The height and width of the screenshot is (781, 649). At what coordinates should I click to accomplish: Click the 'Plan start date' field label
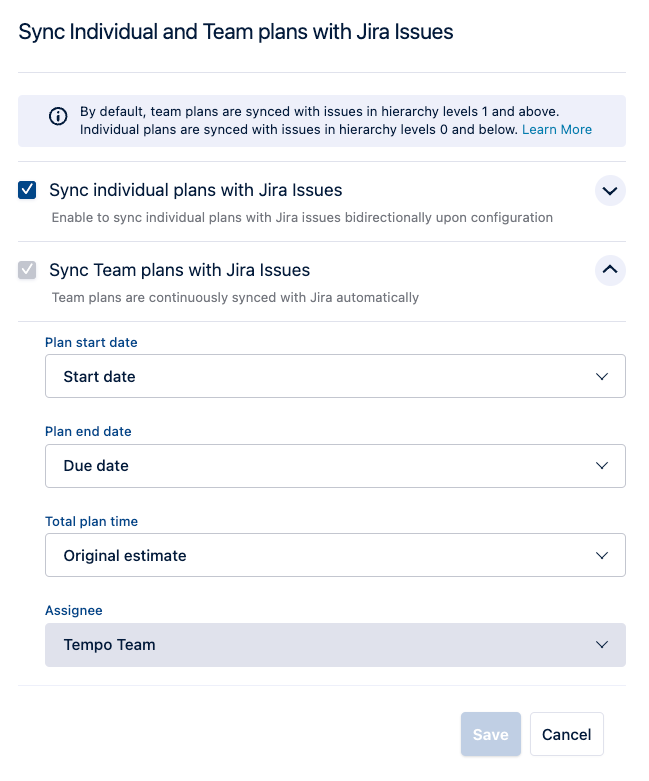[x=91, y=342]
